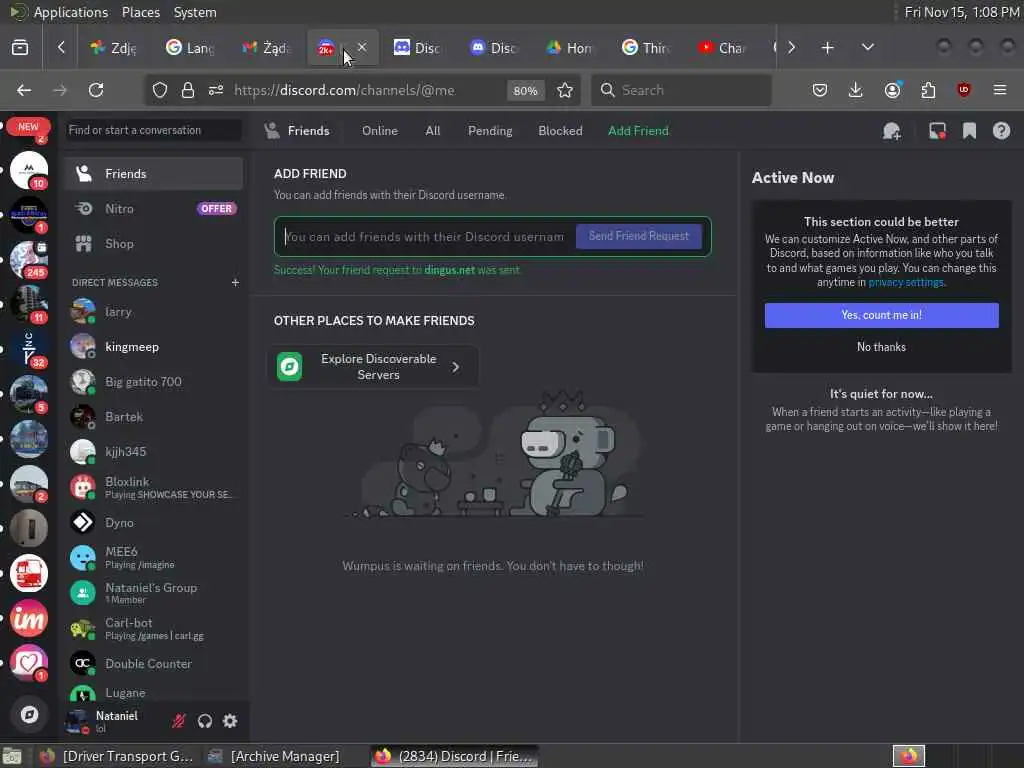Select Friends in the sidebar

153,174
